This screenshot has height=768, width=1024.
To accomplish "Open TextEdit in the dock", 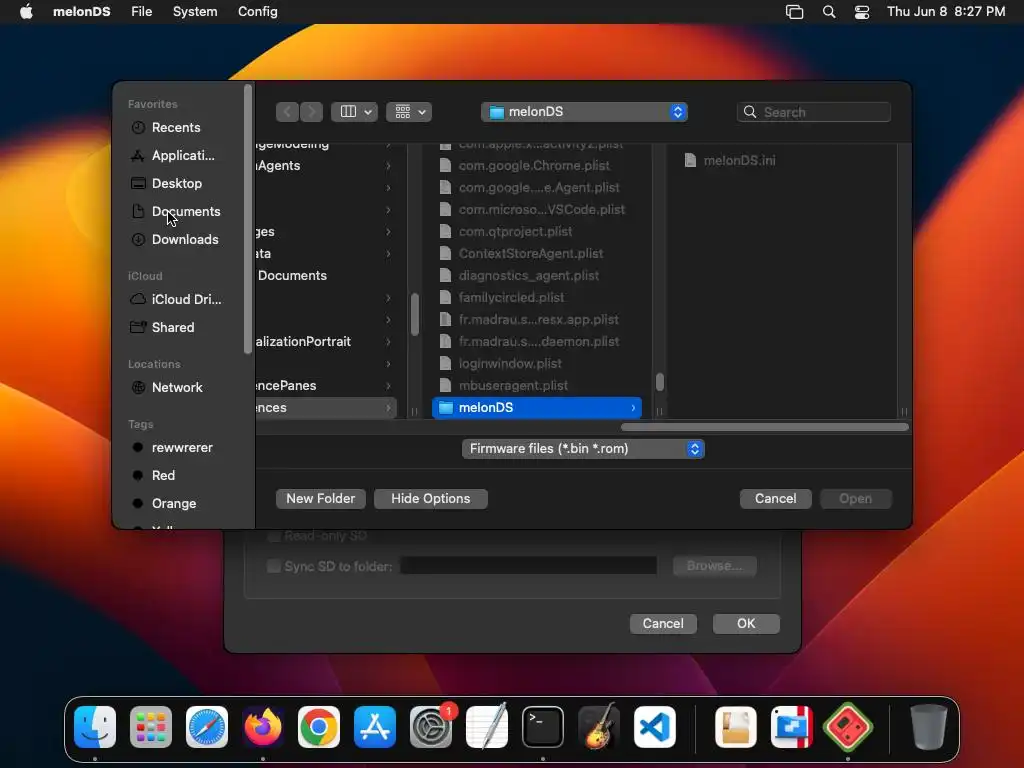I will point(487,727).
